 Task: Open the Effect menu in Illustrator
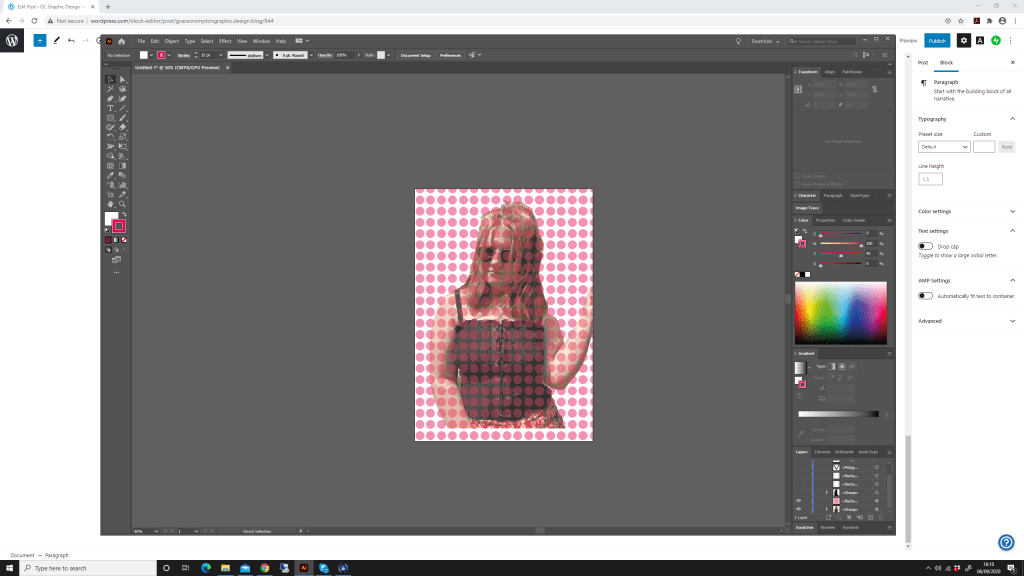click(x=225, y=41)
